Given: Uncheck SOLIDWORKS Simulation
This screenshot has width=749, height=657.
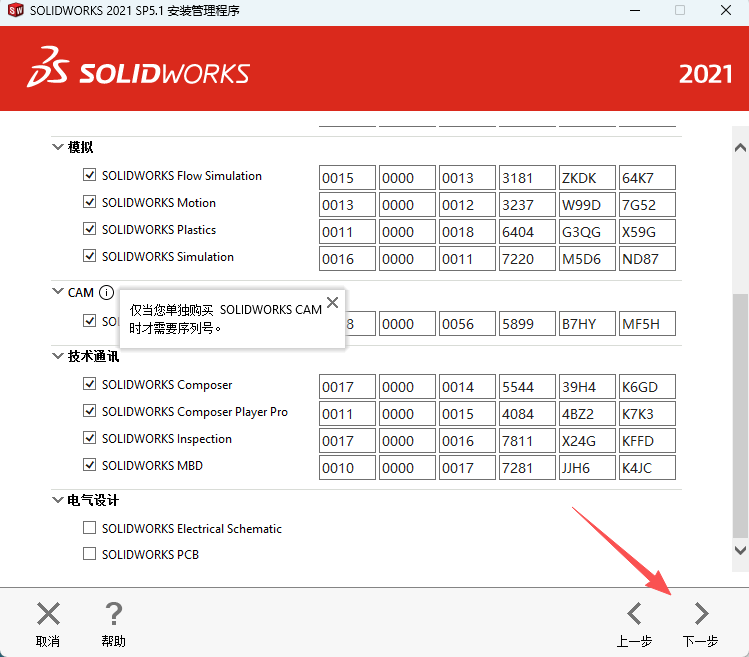Looking at the screenshot, I should [89, 256].
